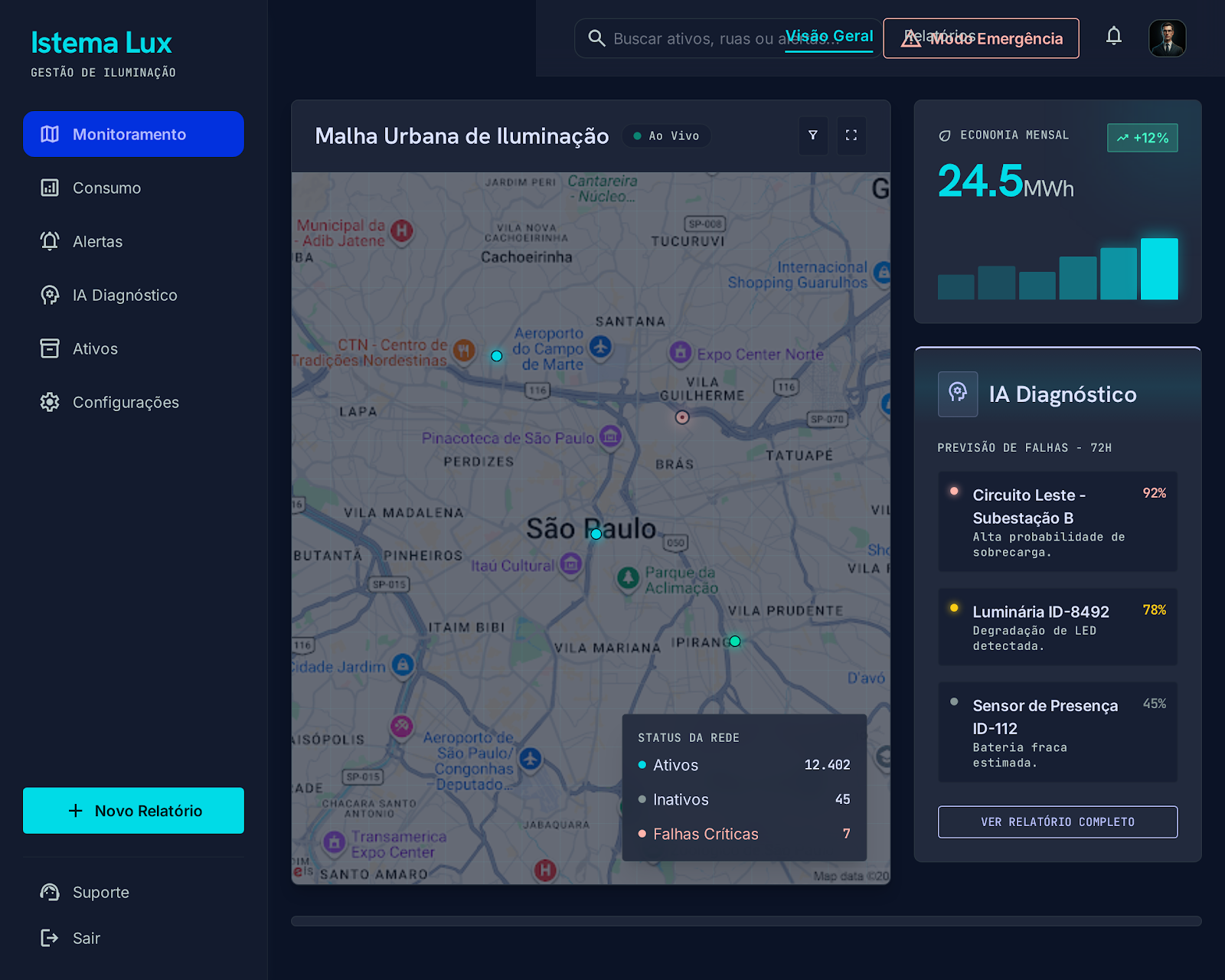Screen dimensions: 1225x980
Task: Go to Alertas in the sidebar
Action: (x=133, y=241)
